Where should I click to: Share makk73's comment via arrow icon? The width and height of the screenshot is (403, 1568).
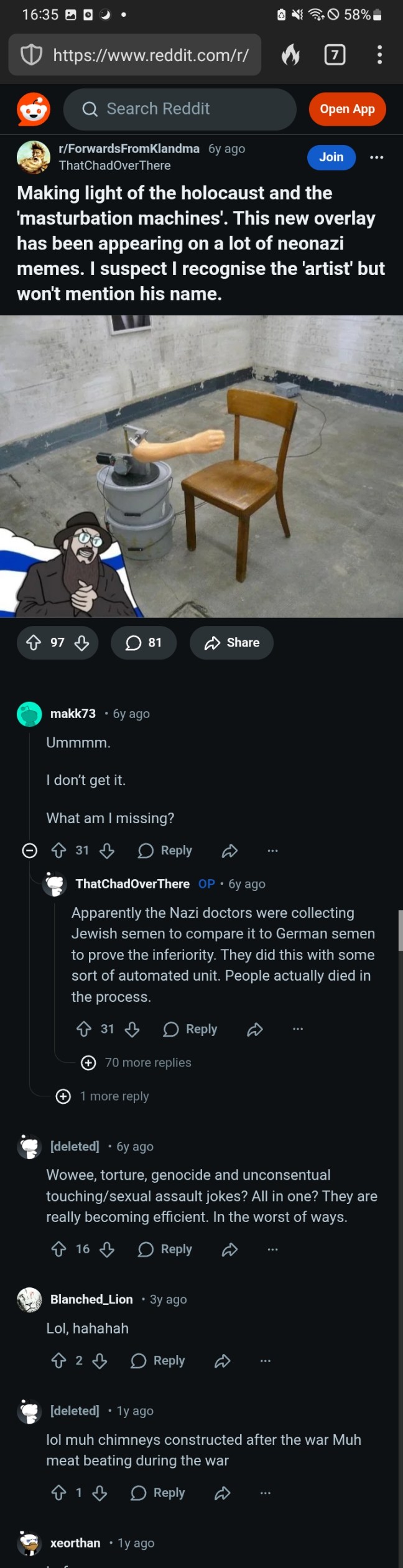click(229, 851)
